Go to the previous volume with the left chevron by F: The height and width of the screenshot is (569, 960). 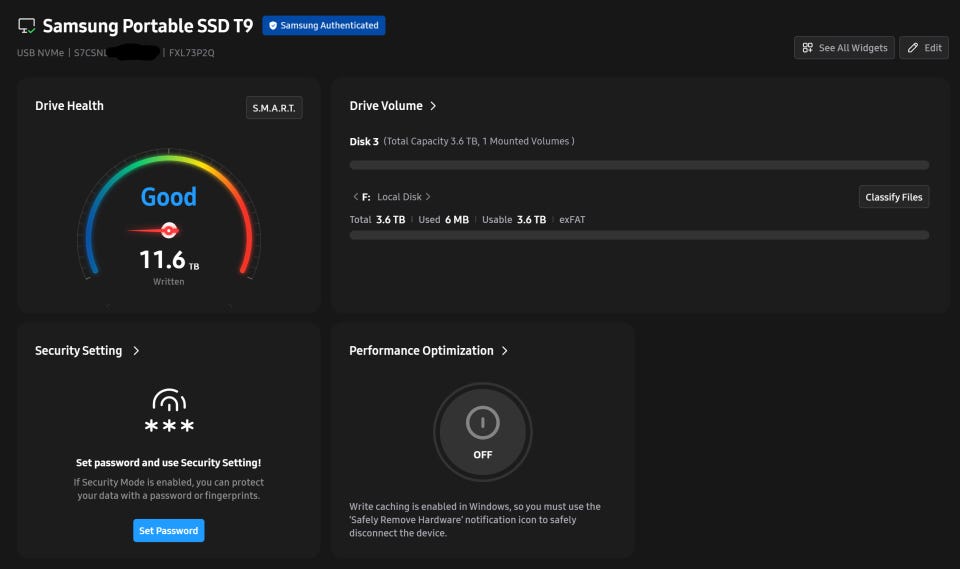point(355,197)
